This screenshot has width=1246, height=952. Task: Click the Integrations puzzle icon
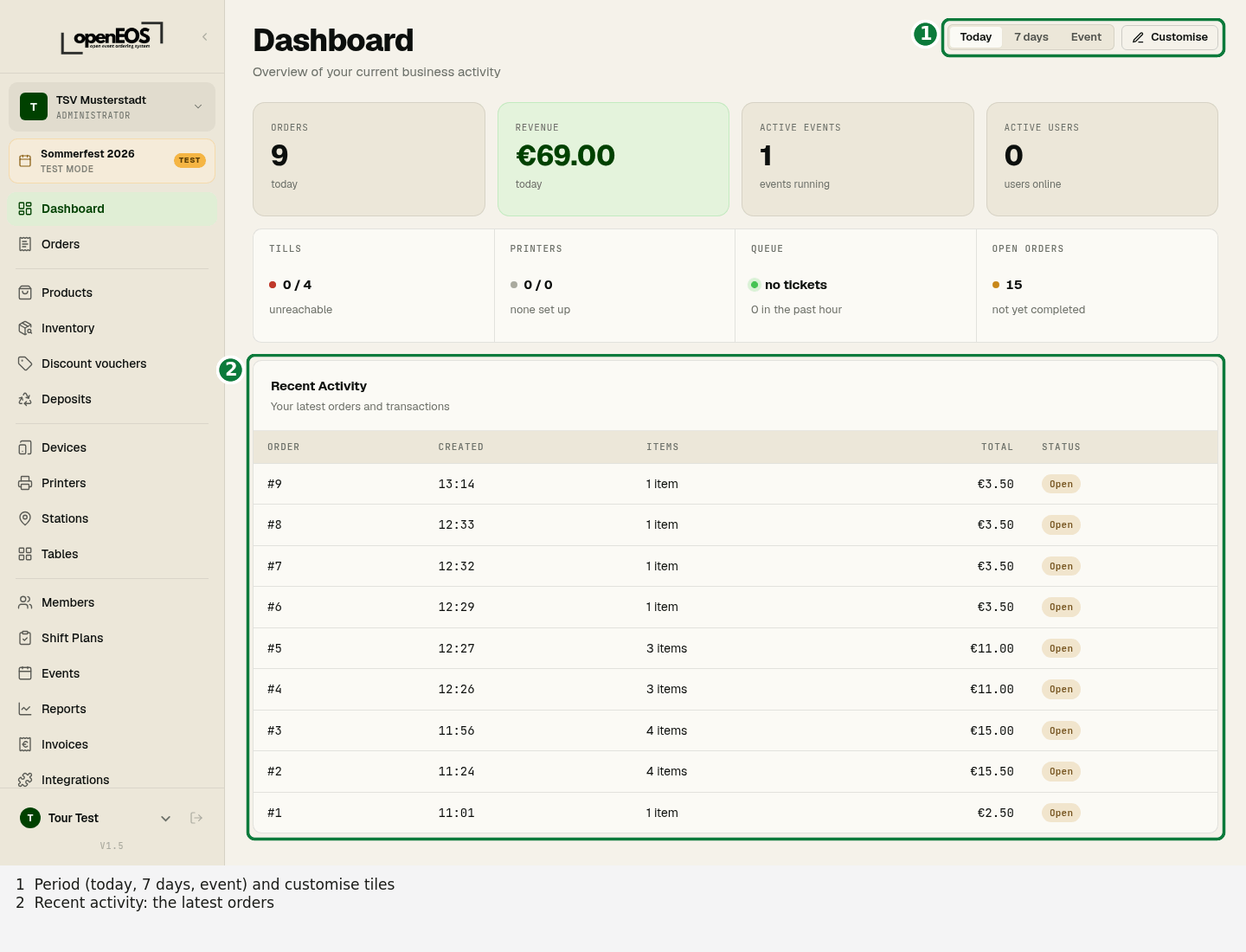pyautogui.click(x=25, y=780)
